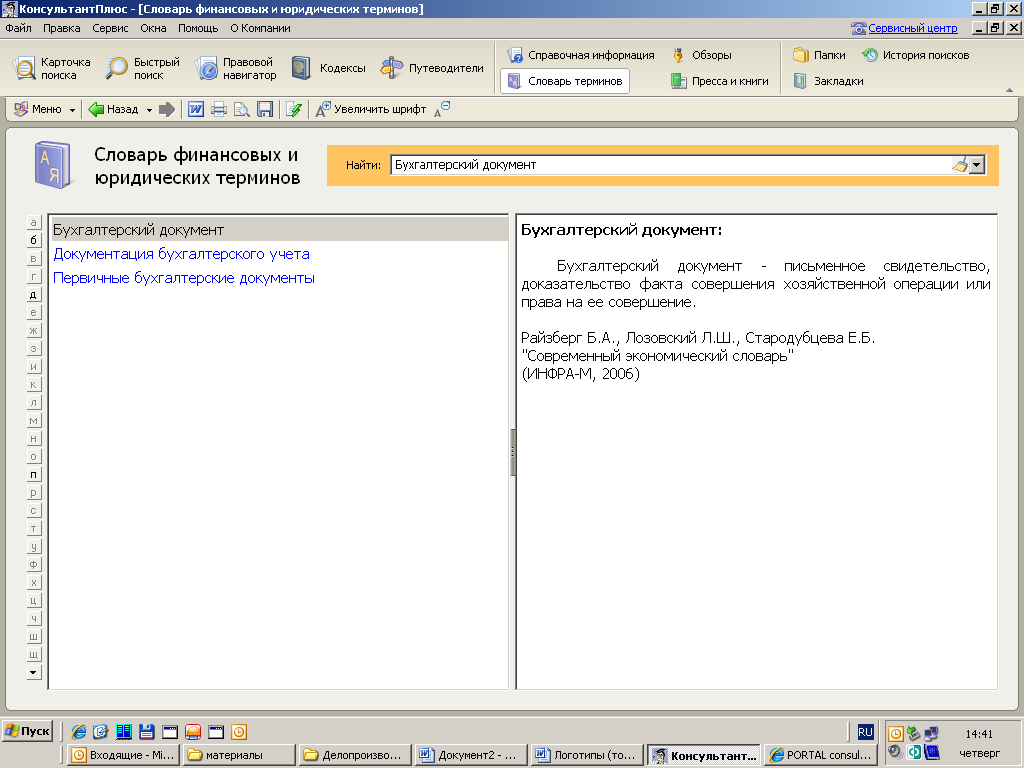
Task: Open the О Компании menu
Action: pos(260,28)
